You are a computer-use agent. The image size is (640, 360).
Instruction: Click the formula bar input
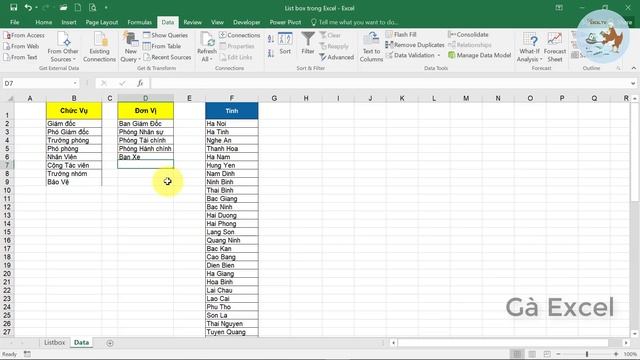(x=390, y=83)
